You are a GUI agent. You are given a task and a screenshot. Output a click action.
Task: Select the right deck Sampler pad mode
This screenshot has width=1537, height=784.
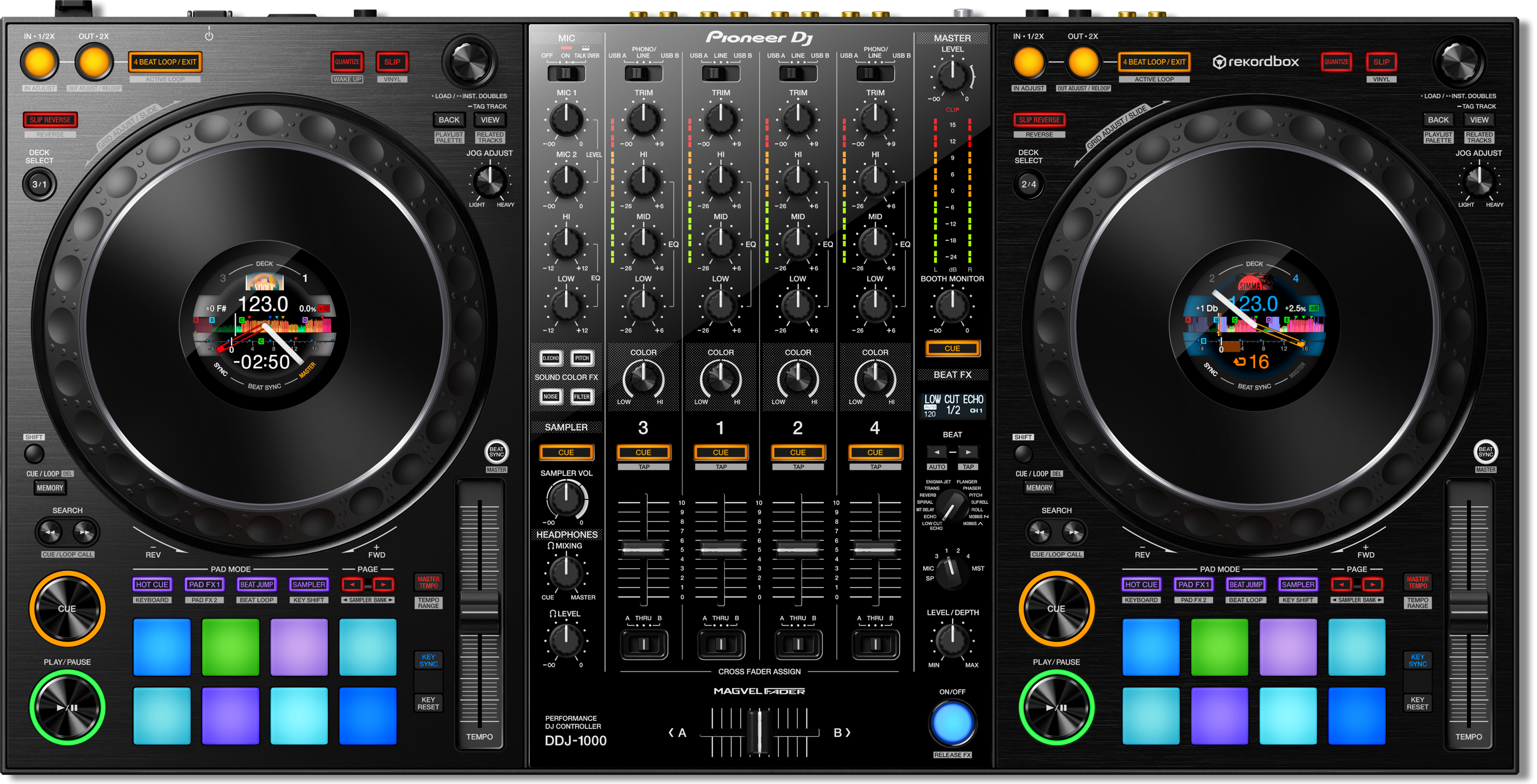click(1298, 584)
